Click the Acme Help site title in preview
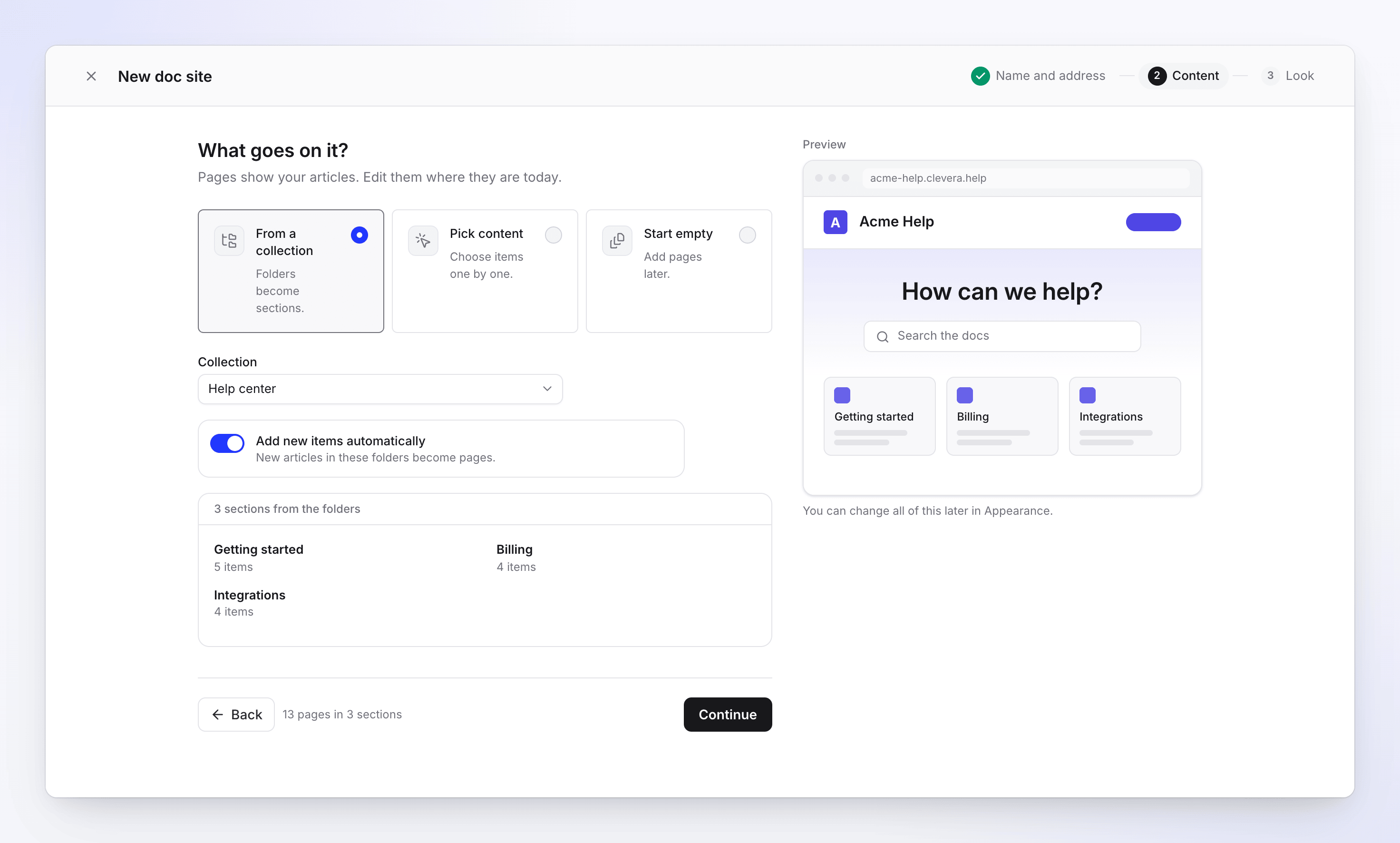Viewport: 1400px width, 843px height. pyautogui.click(x=896, y=222)
